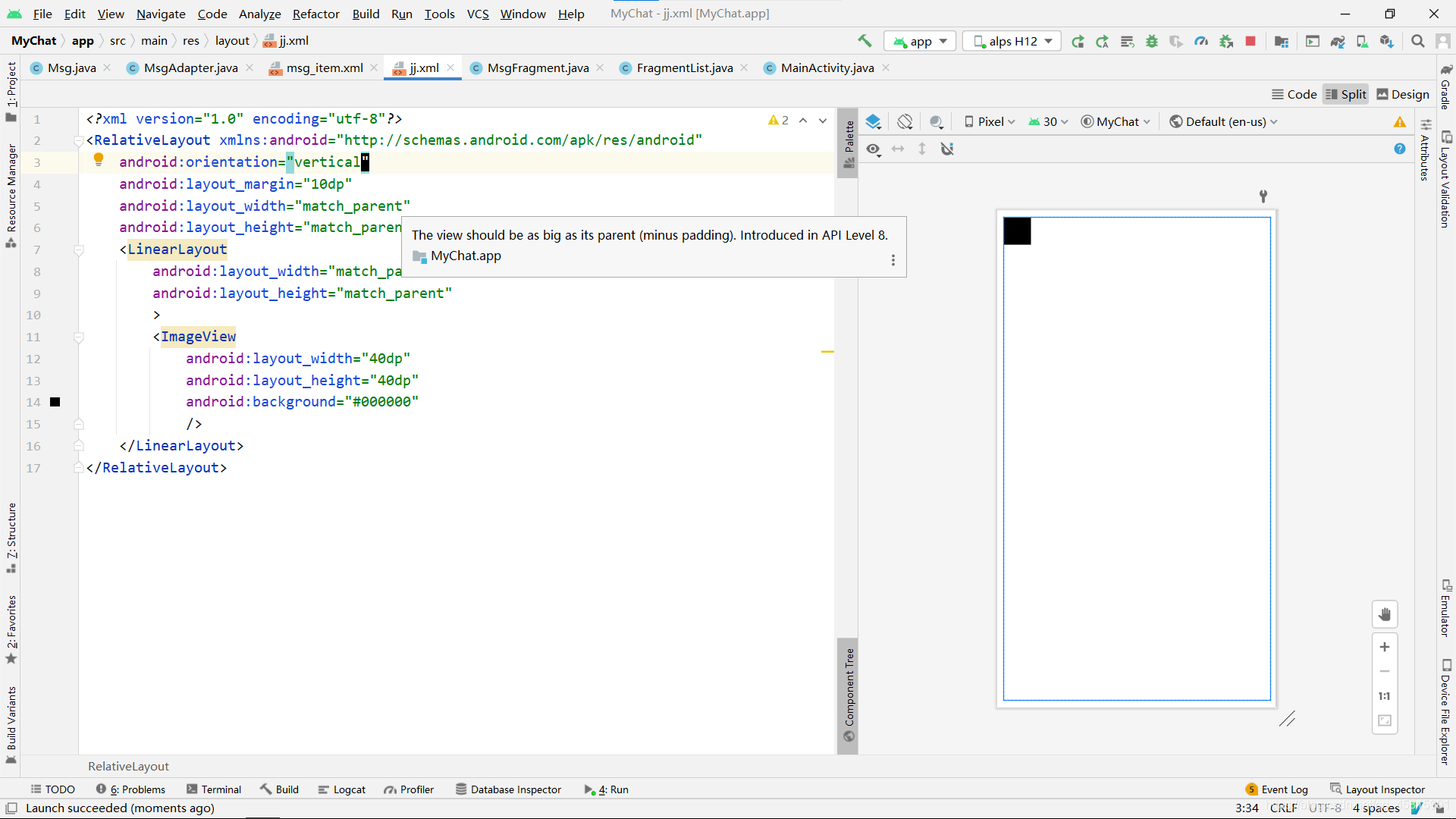1456x819 pixels.
Task: Open the Layout Inspector panel
Action: [x=1378, y=789]
